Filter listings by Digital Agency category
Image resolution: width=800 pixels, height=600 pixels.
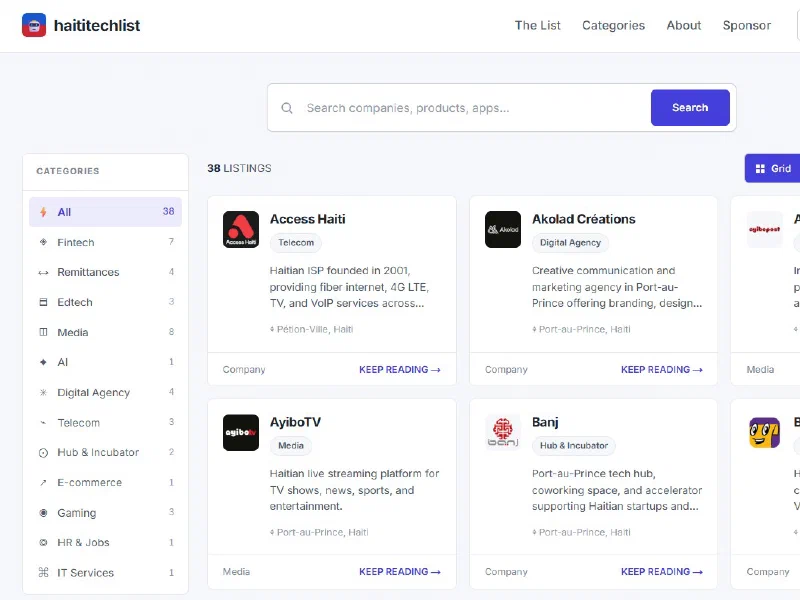pos(106,392)
